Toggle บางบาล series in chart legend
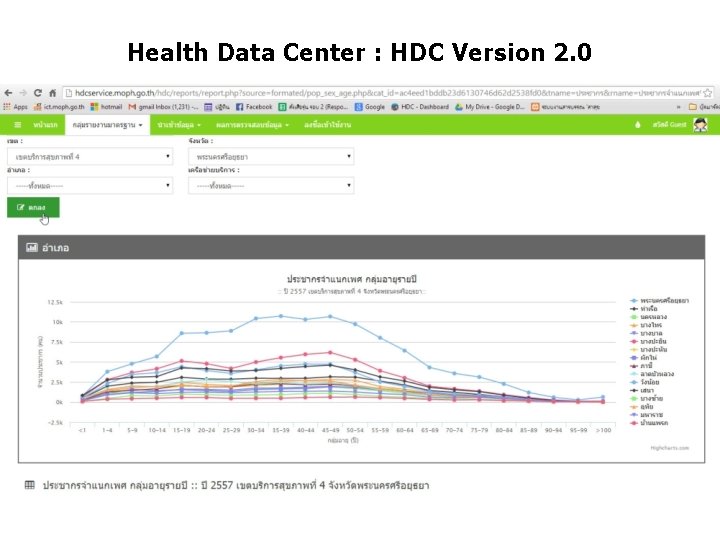Screen dimensions: 720x540 click(x=646, y=333)
